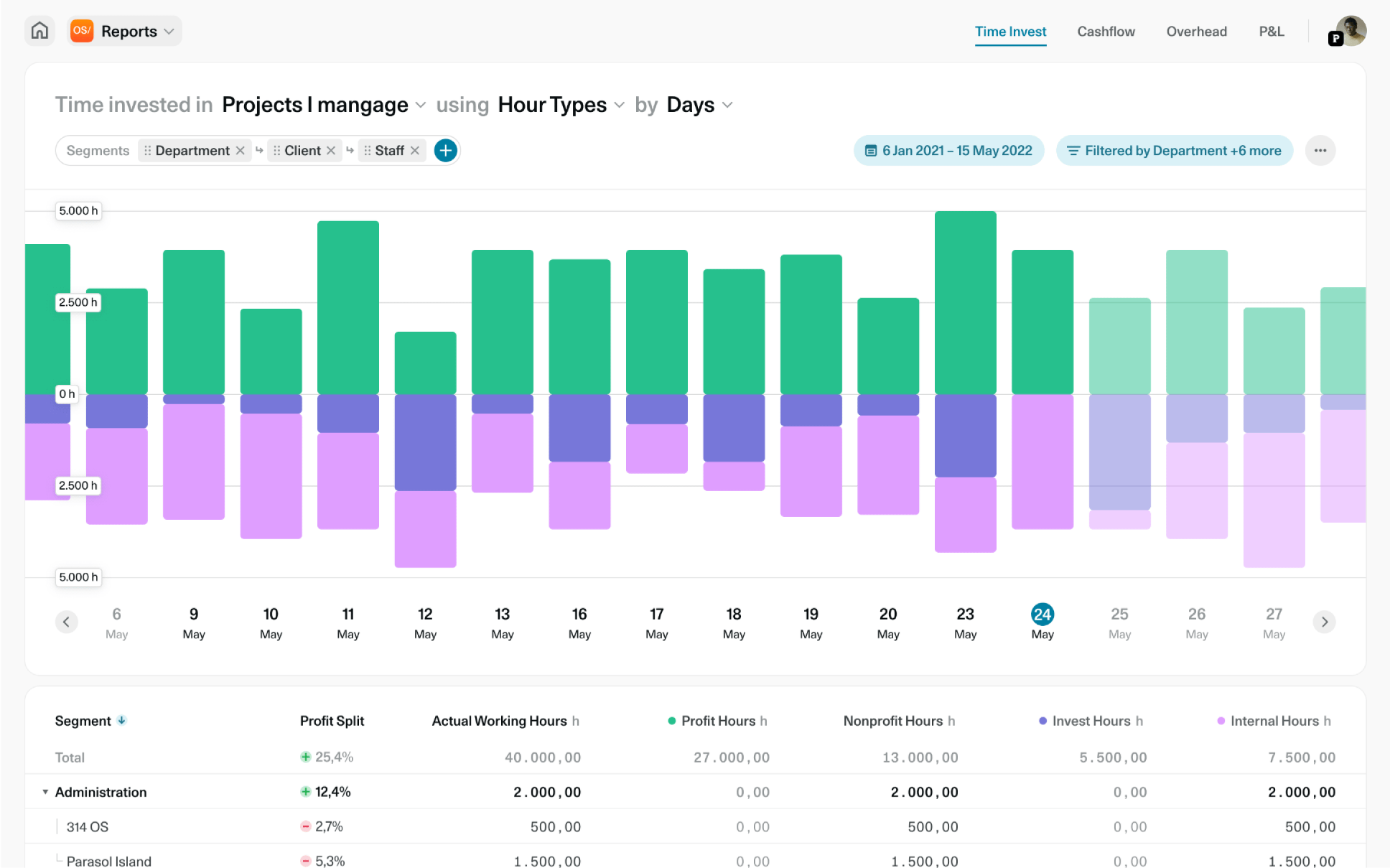Grab the Department segment drag handle
The height and width of the screenshot is (868, 1390).
click(x=147, y=151)
